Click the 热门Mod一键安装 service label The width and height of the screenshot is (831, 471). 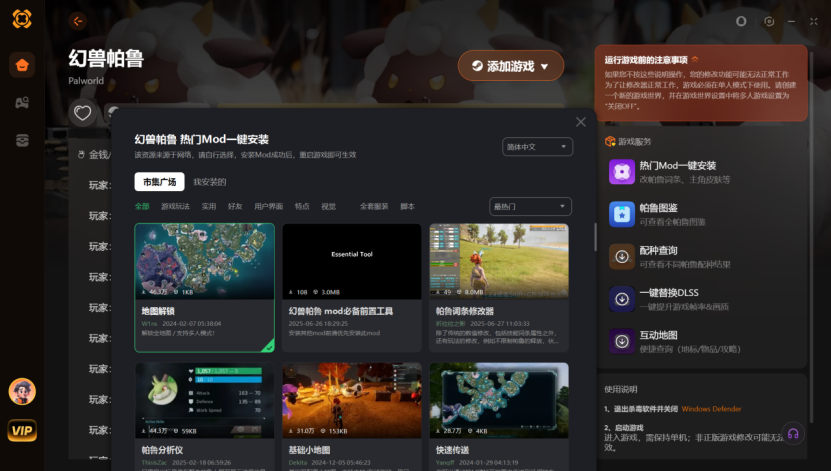pyautogui.click(x=678, y=166)
